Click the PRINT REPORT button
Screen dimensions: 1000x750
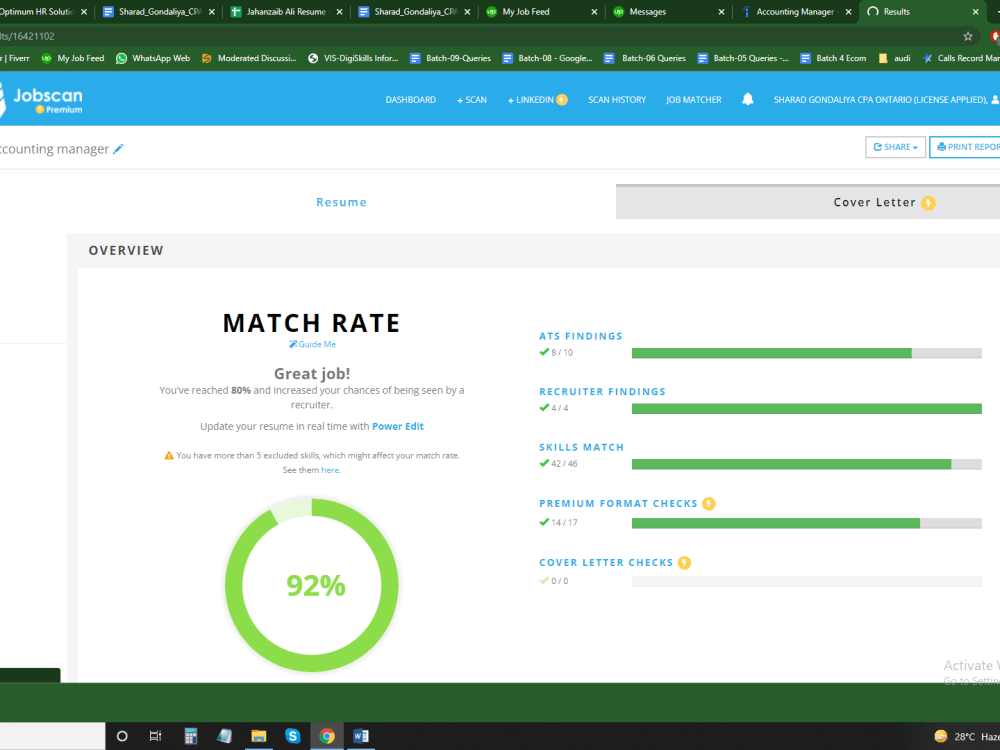tap(965, 147)
